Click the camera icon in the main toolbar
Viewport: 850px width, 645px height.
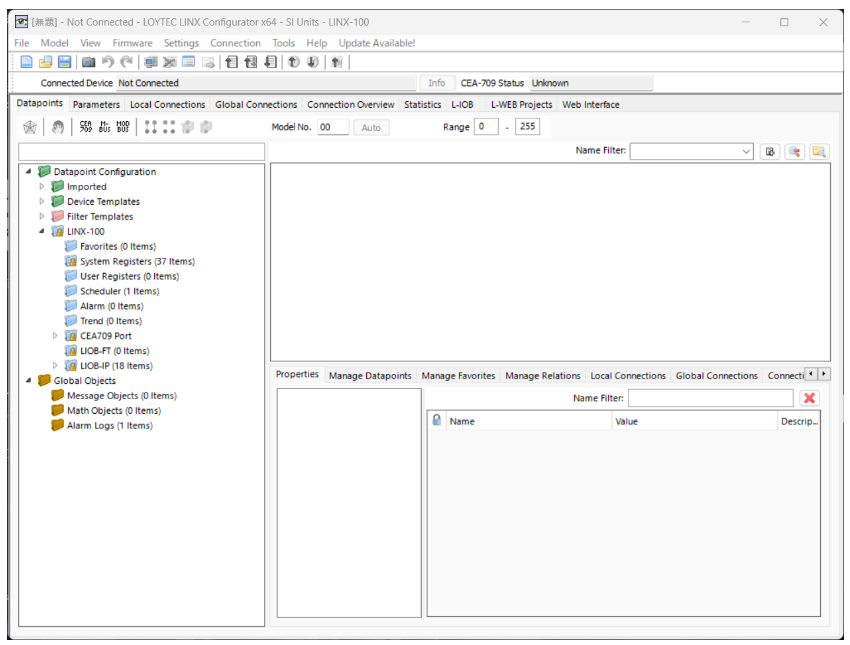[88, 62]
